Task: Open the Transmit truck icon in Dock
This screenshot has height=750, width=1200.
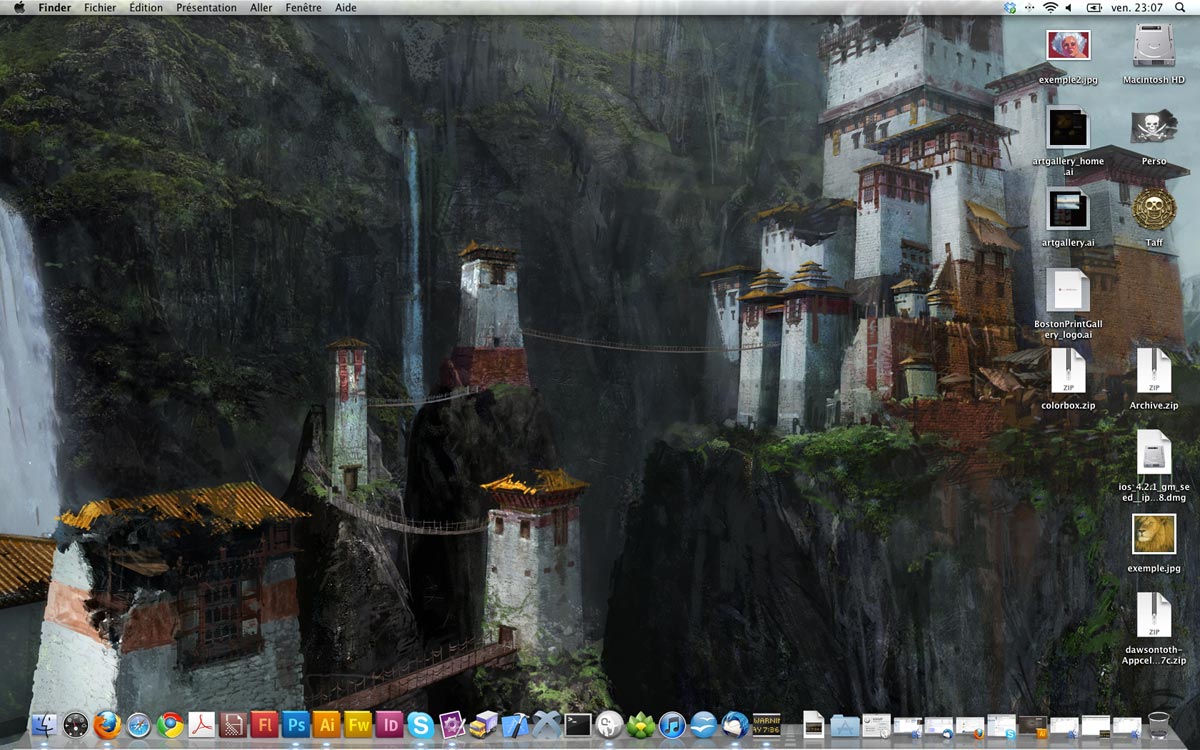Action: 483,725
